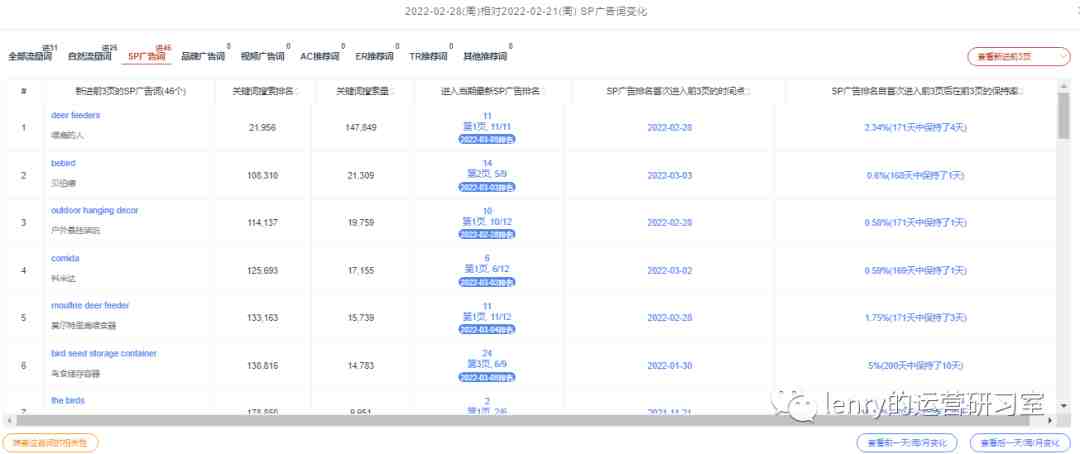Open the 'comida' keyword link

point(65,258)
